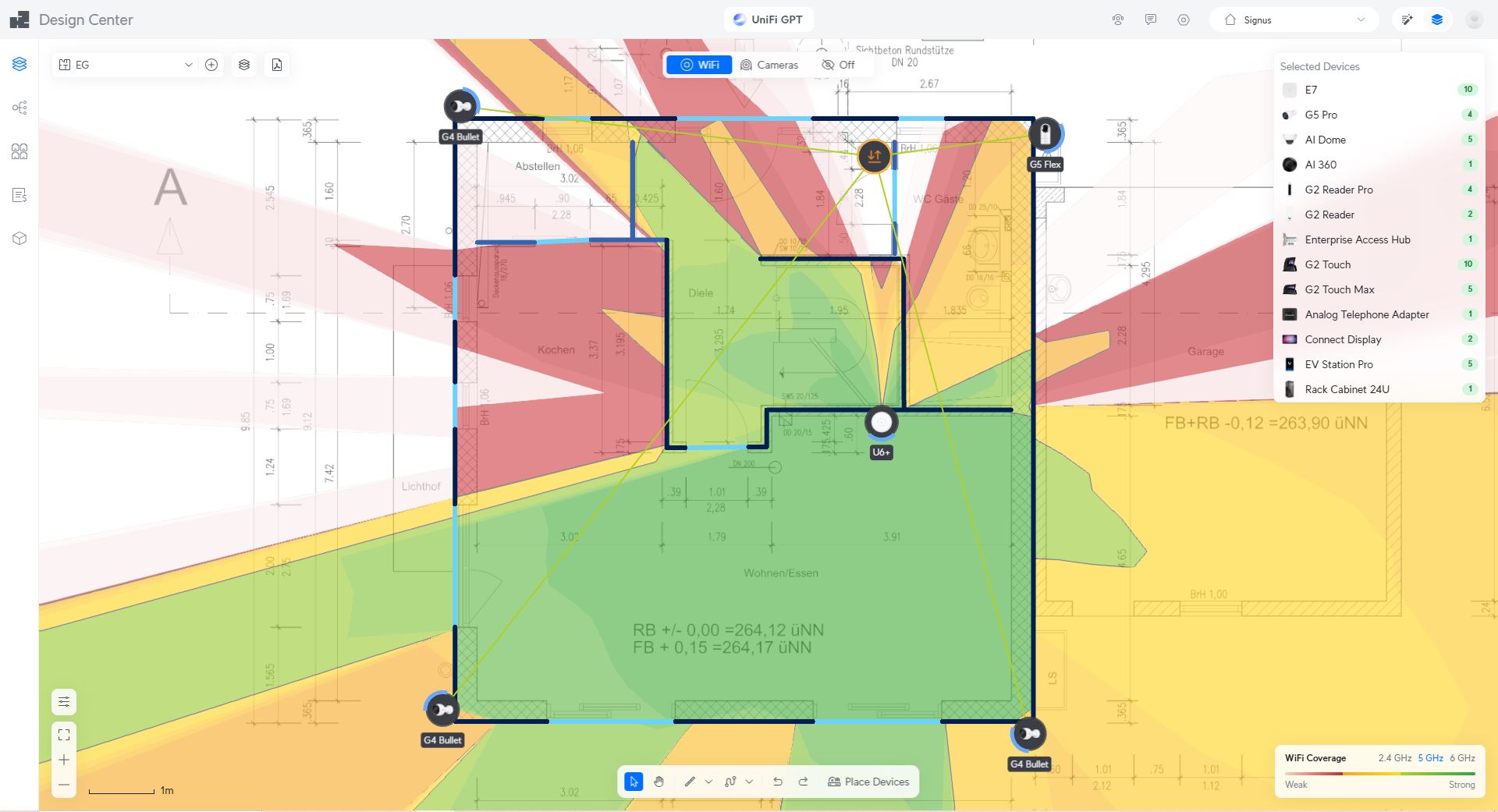
Task: Open the Signus site dropdown
Action: click(x=1294, y=20)
